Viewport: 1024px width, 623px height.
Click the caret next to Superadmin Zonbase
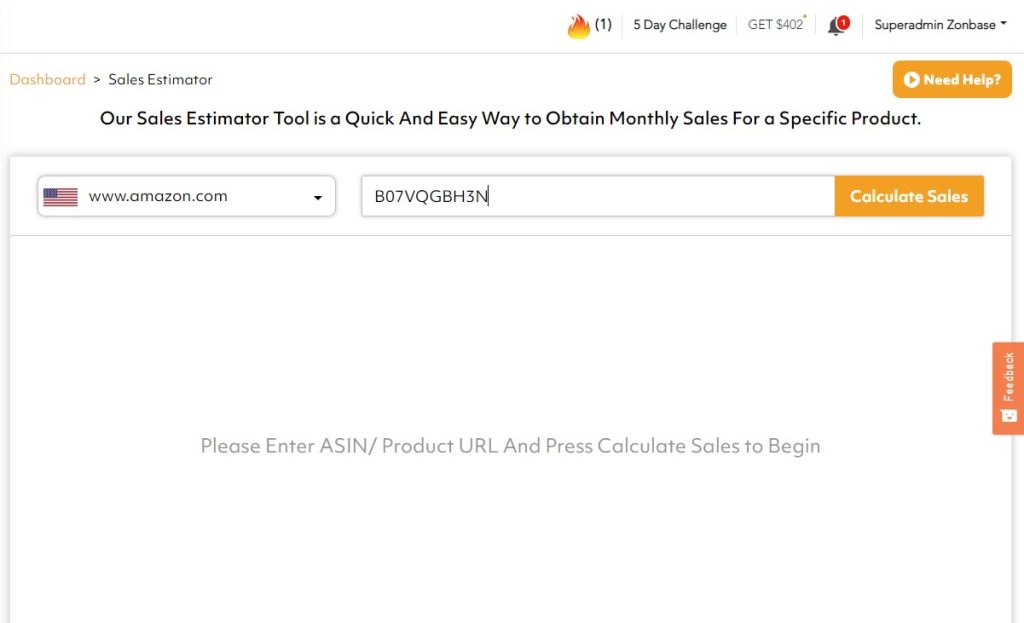1003,25
